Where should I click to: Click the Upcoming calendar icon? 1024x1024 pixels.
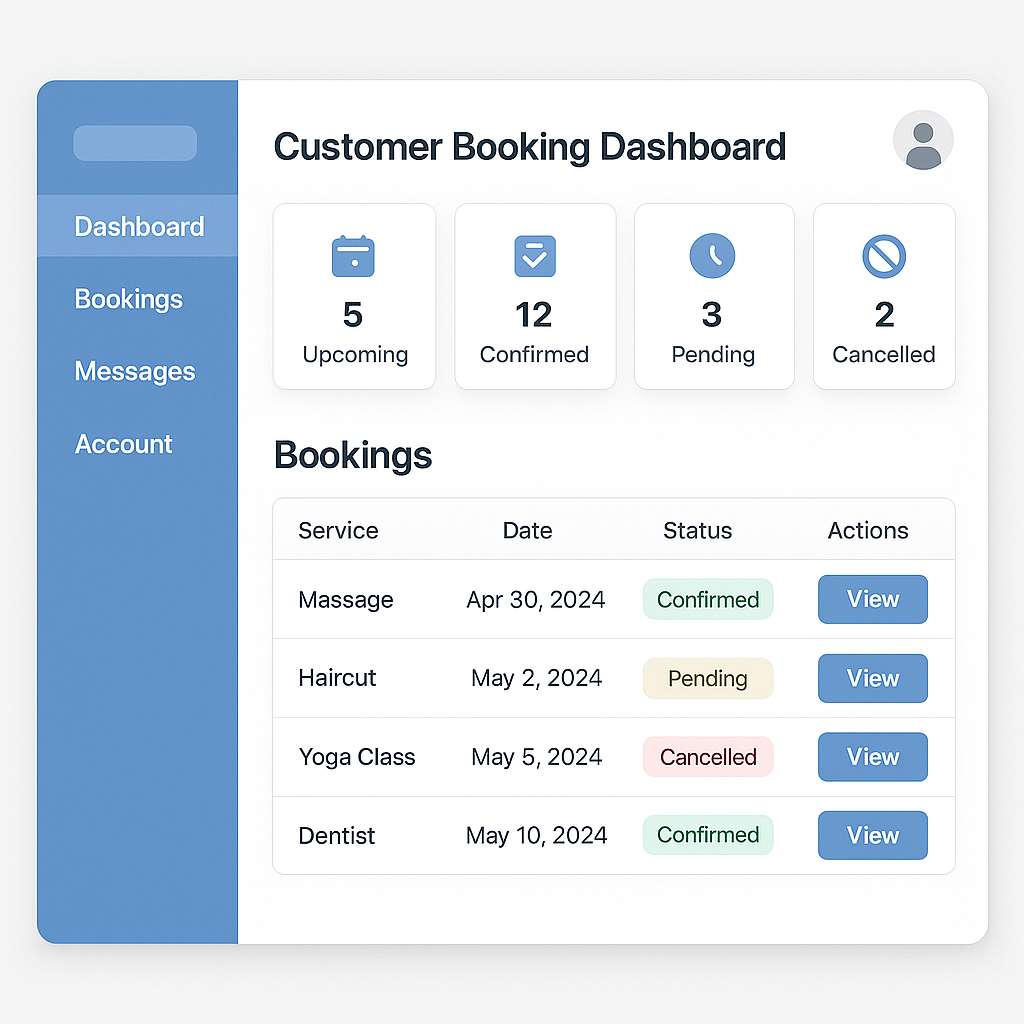click(353, 256)
